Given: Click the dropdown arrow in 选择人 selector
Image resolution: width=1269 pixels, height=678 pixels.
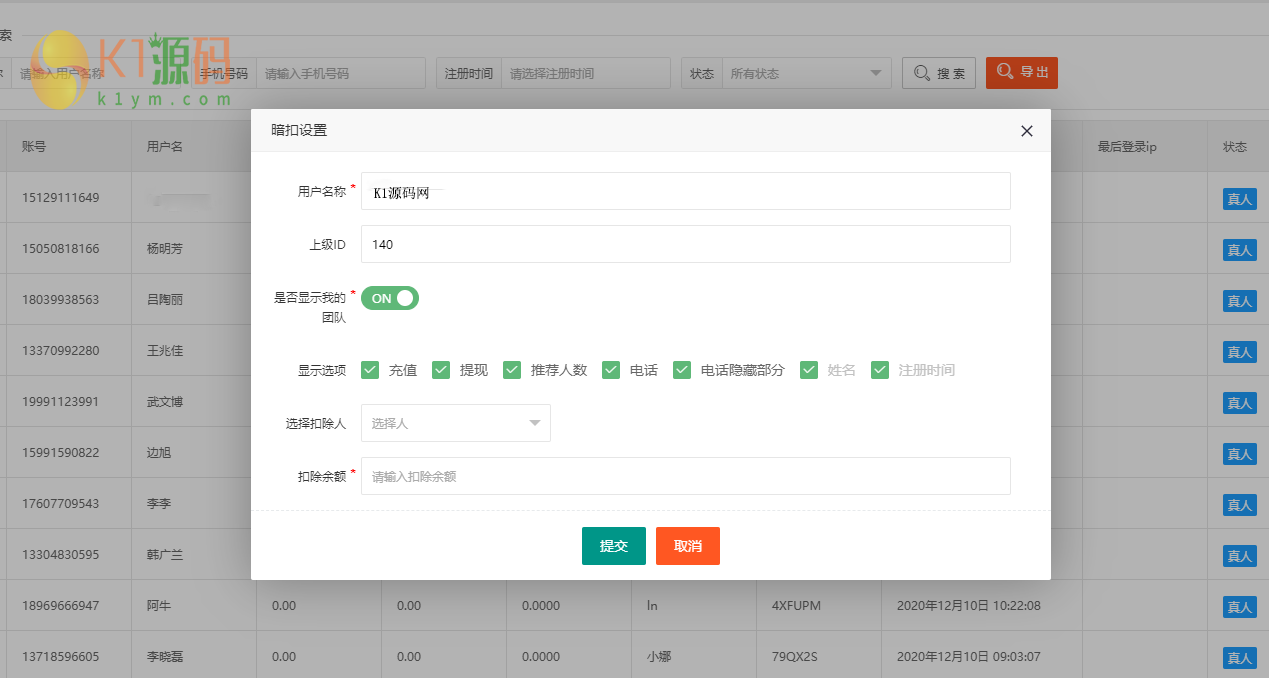Looking at the screenshot, I should click(x=535, y=422).
